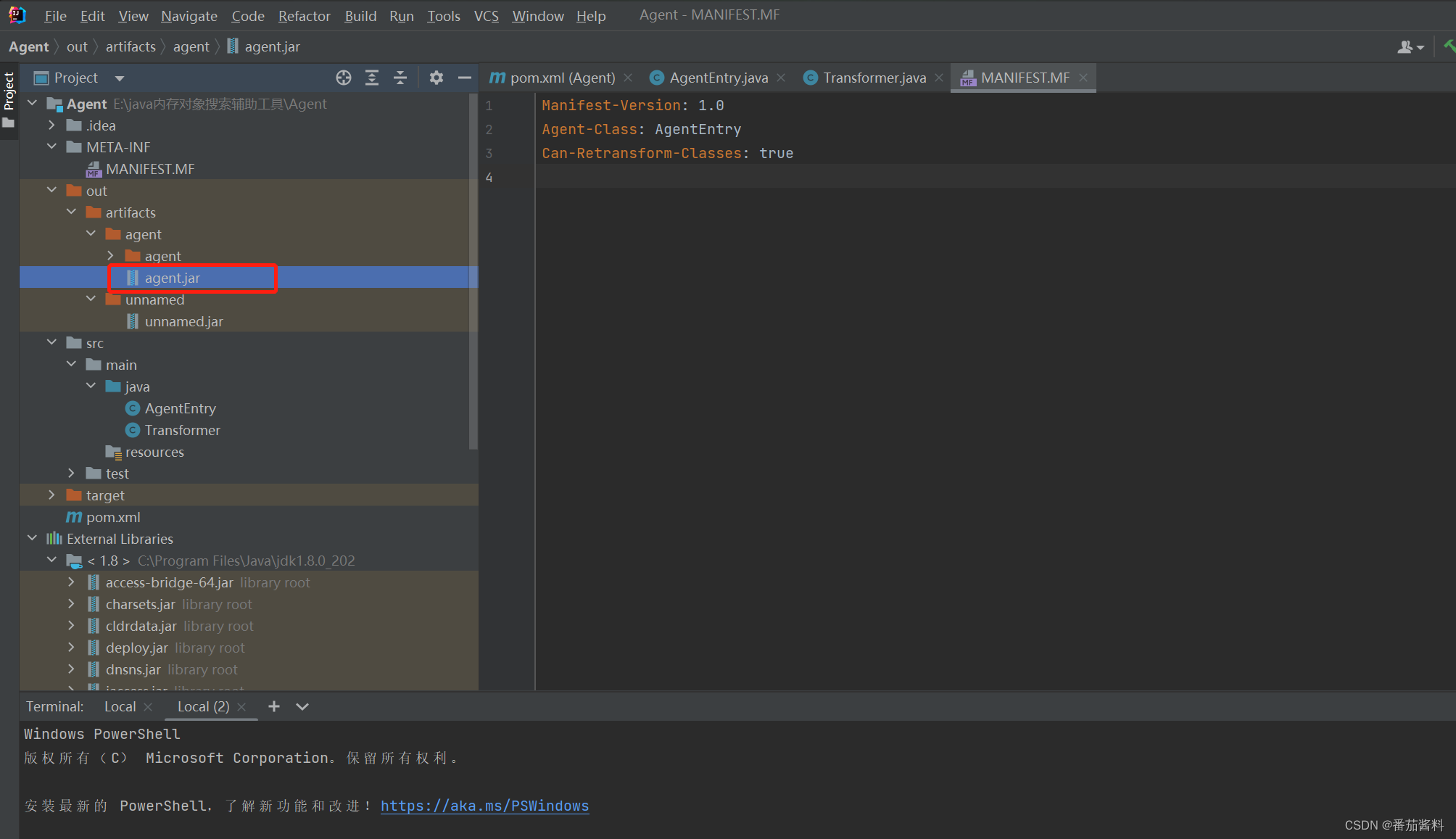The width and height of the screenshot is (1456, 839).
Task: Expand the target folder
Action: click(x=51, y=495)
